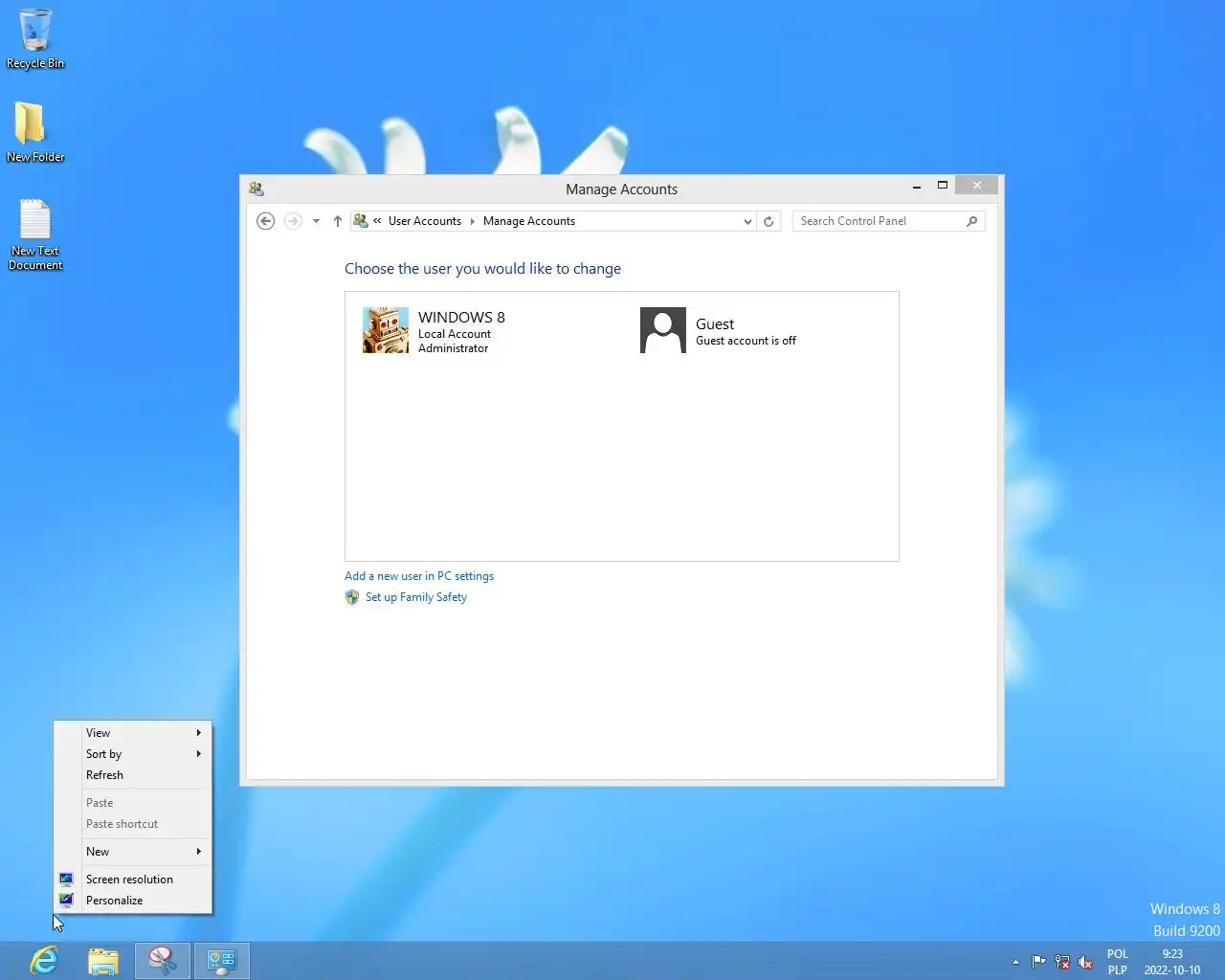Viewport: 1225px width, 980px height.
Task: Expand the address bar double chevron
Action: pos(377,221)
